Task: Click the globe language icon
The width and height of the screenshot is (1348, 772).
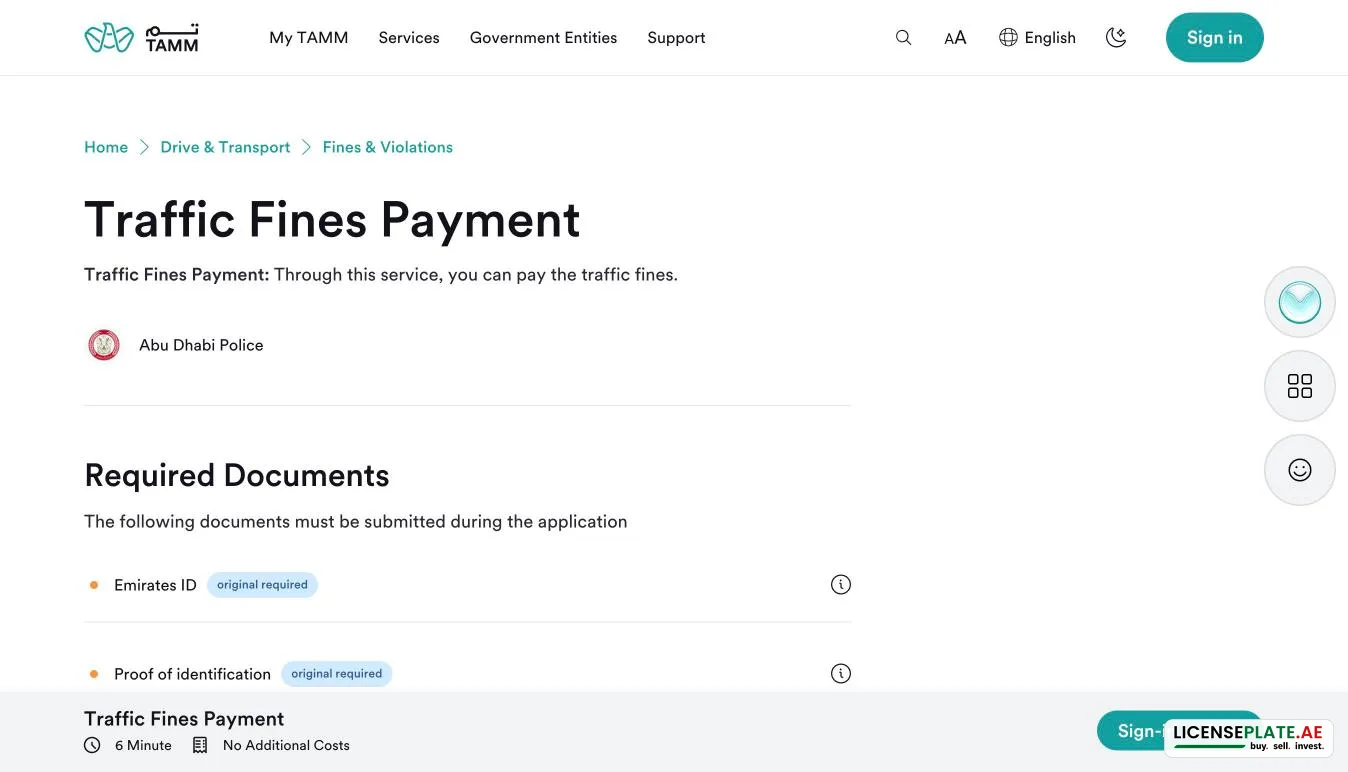Action: [x=1008, y=38]
